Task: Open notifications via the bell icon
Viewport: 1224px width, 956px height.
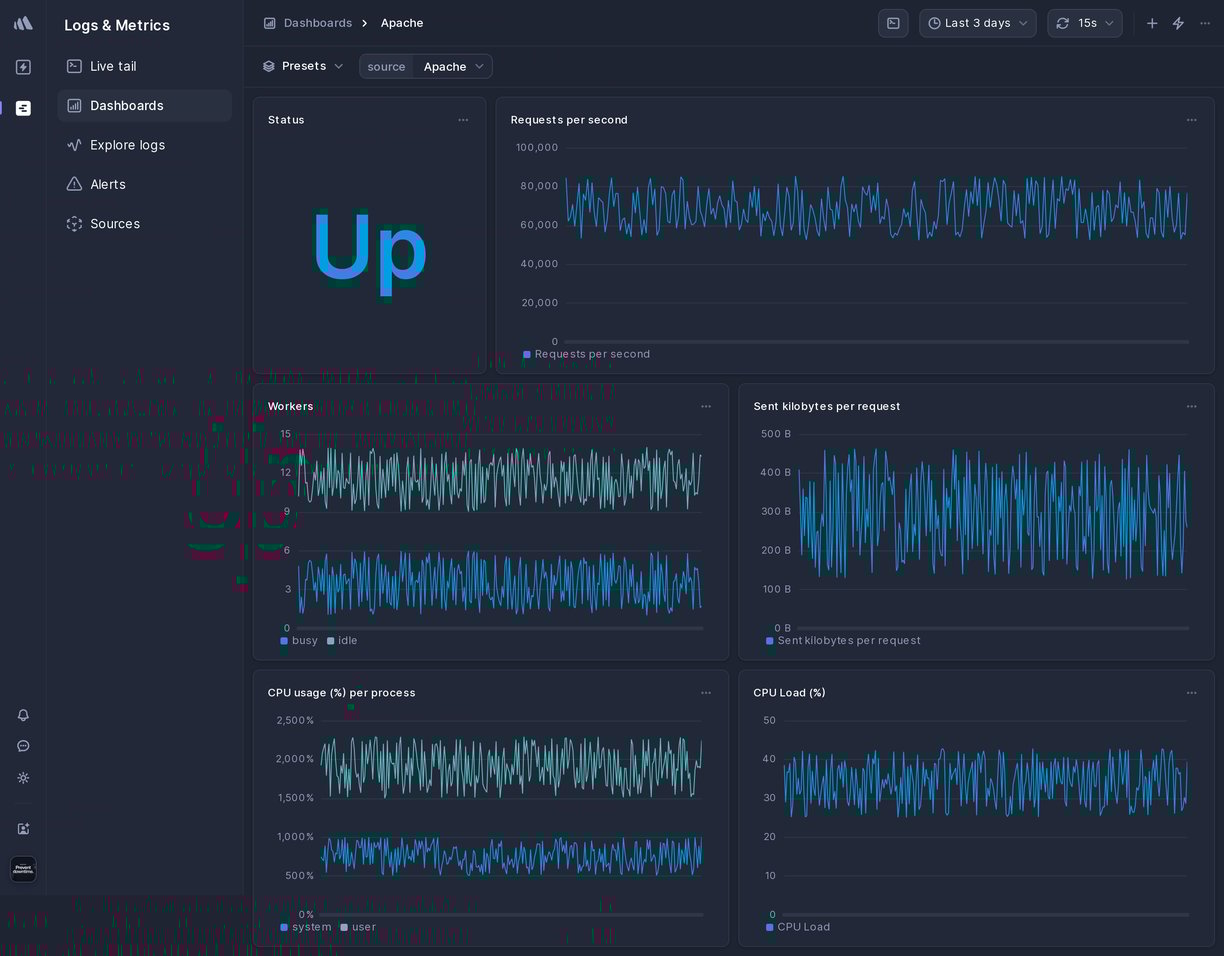Action: coord(23,715)
